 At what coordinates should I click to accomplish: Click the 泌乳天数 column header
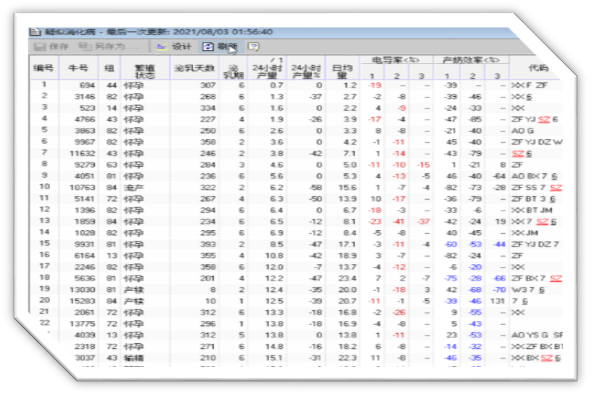(x=194, y=68)
